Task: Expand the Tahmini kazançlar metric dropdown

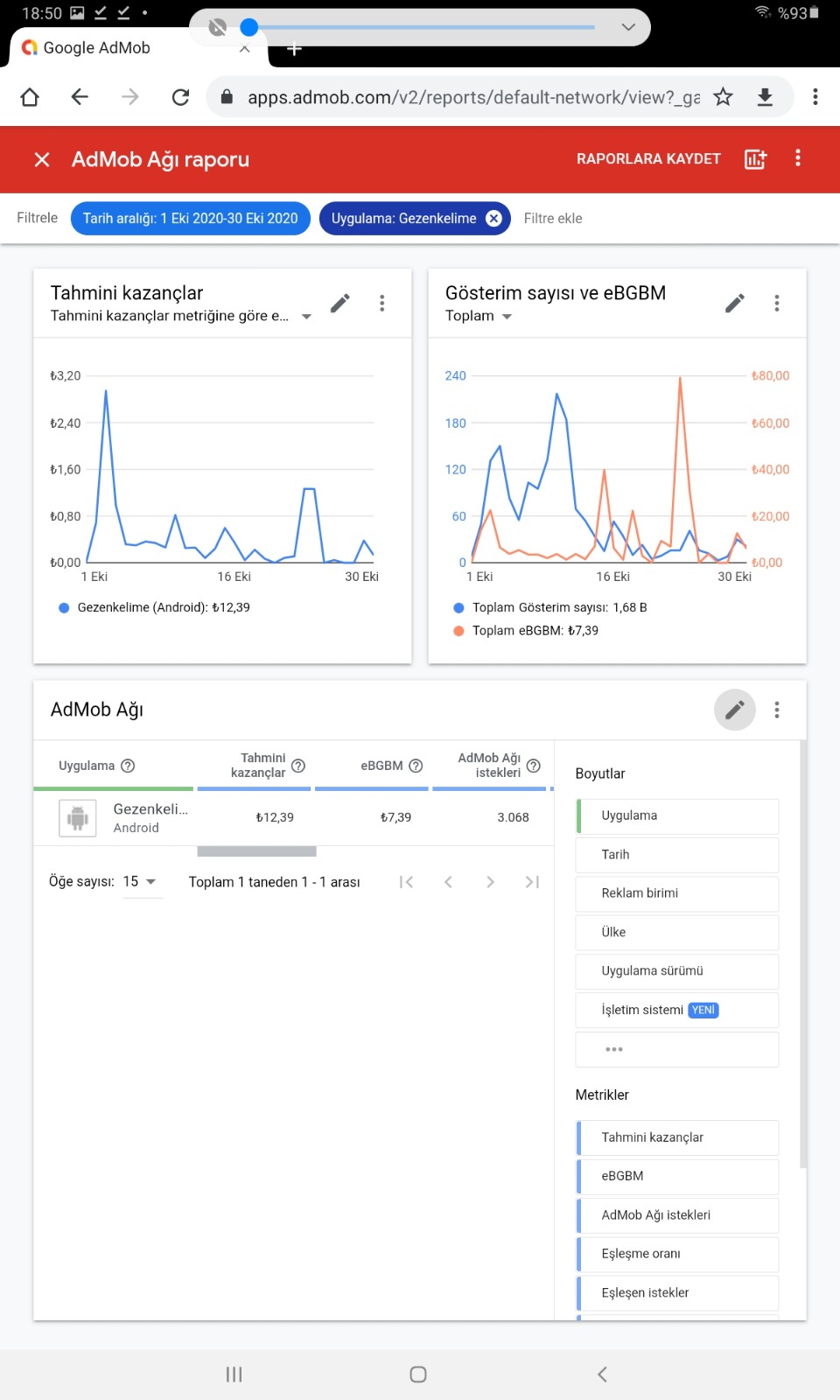Action: point(306,317)
